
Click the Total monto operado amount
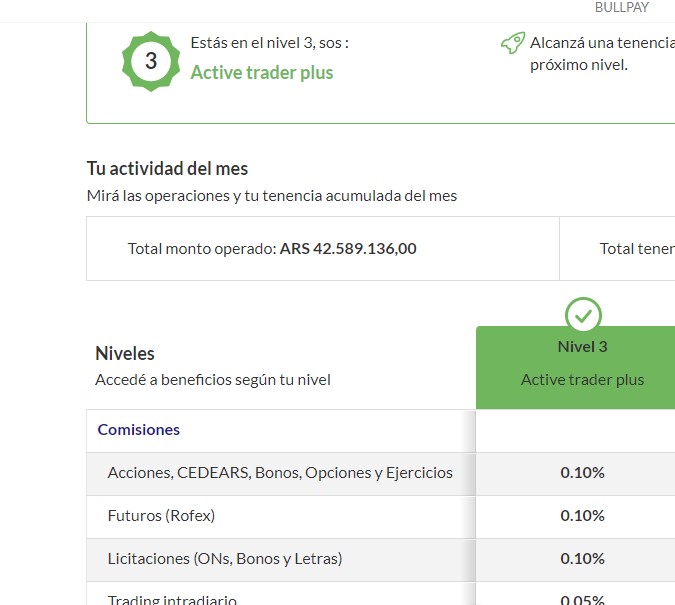[x=348, y=249]
